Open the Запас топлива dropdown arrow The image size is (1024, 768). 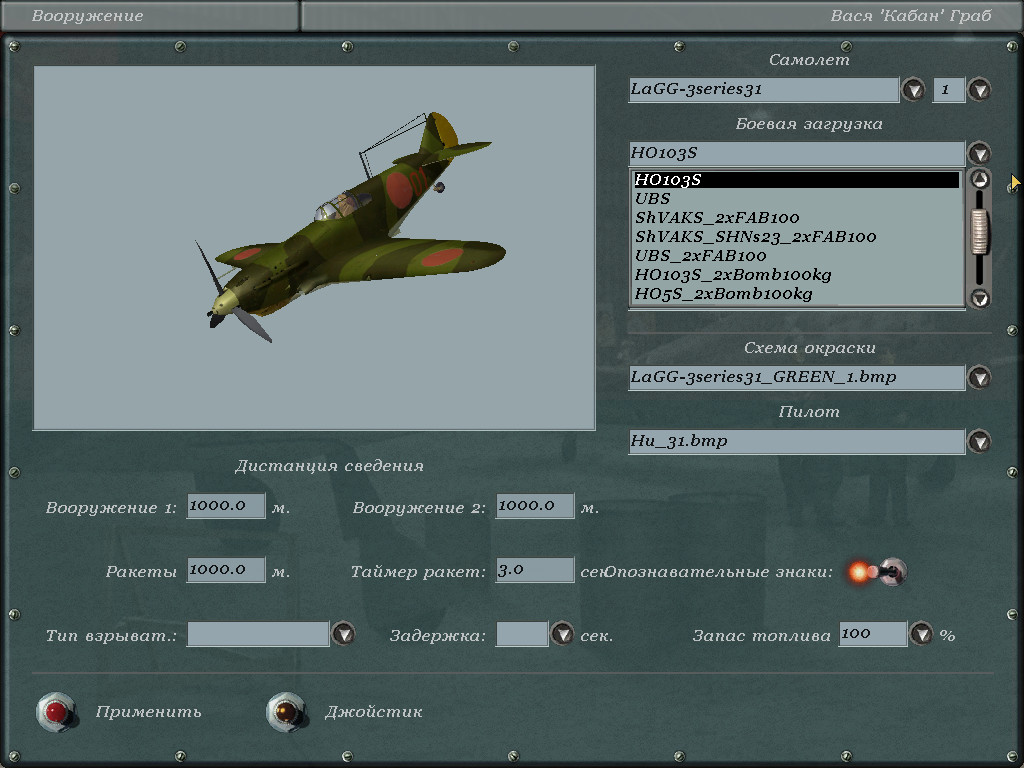coord(921,633)
